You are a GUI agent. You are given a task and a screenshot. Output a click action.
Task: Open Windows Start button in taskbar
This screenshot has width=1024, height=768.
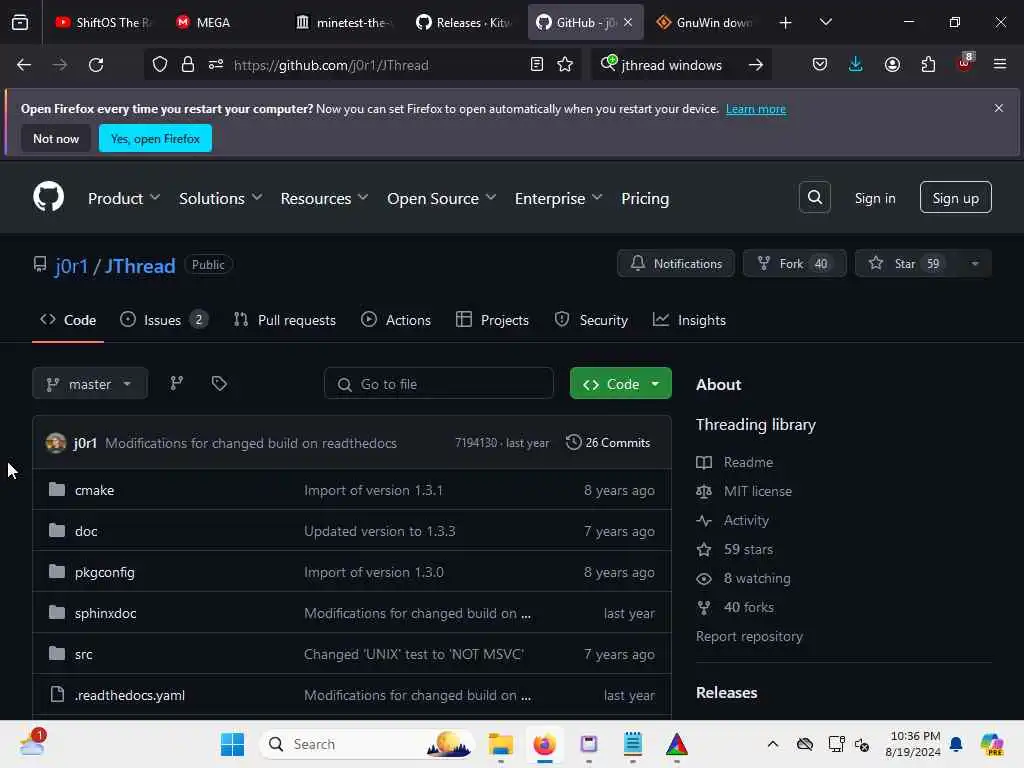tap(232, 744)
